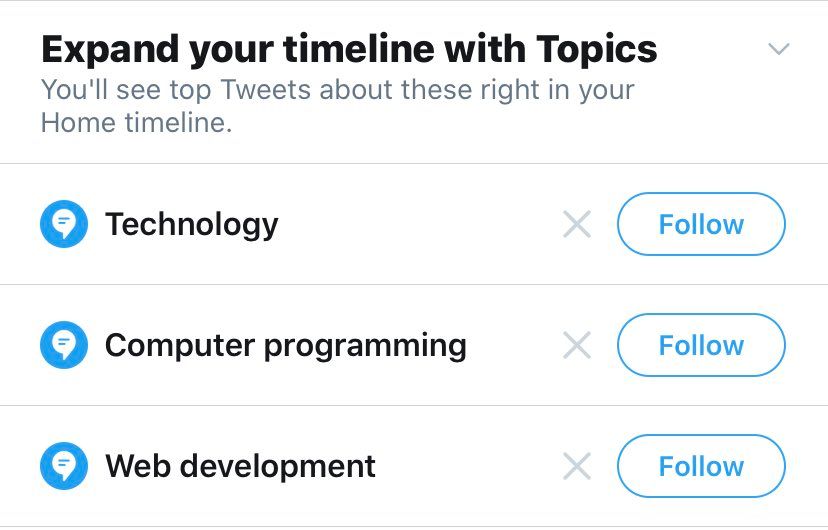Remove Web development suggestion using X
This screenshot has height=530, width=828.
(577, 466)
